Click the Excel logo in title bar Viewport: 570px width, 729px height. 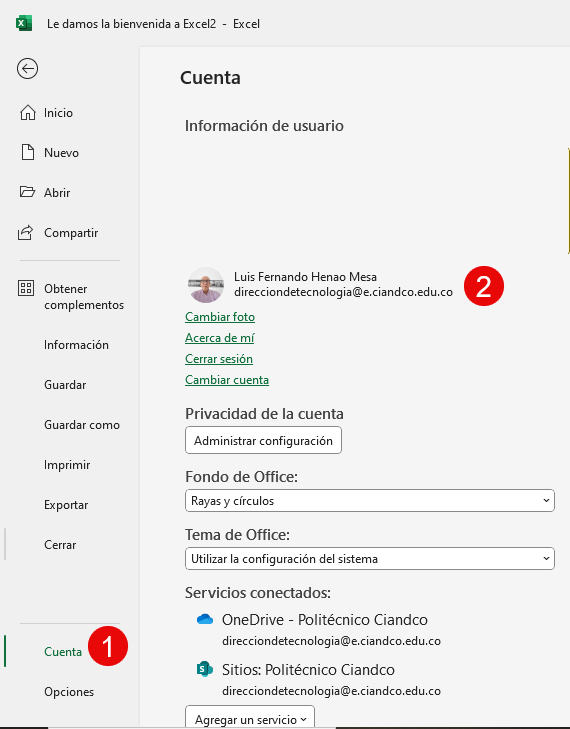(x=24, y=23)
